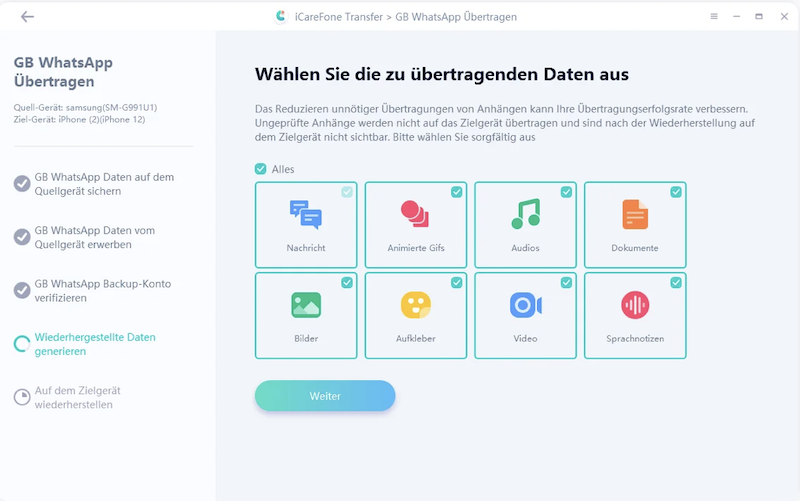Close the iCareFone window
Image resolution: width=800 pixels, height=501 pixels.
coord(784,16)
